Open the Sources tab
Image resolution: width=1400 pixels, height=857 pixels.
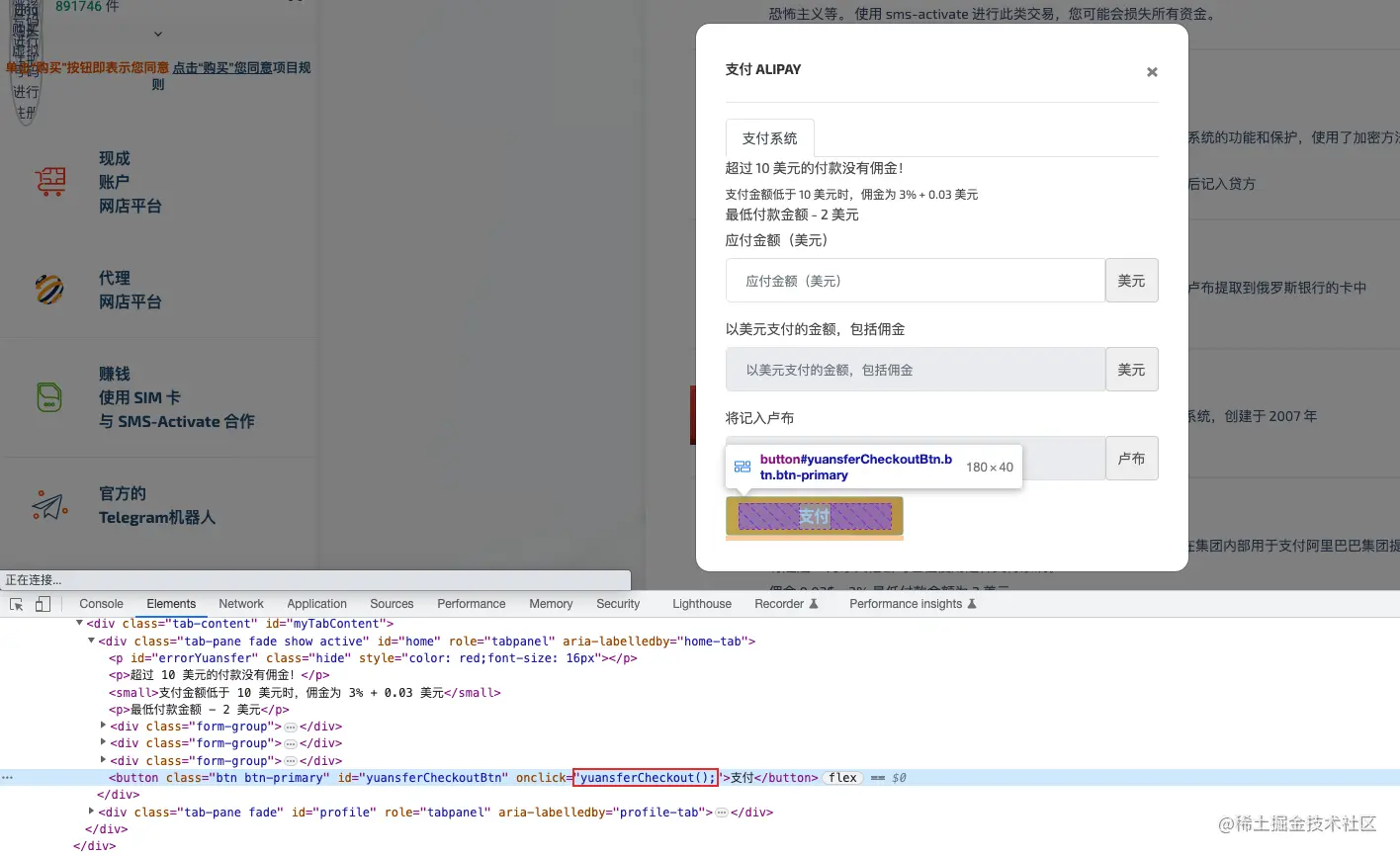click(392, 604)
